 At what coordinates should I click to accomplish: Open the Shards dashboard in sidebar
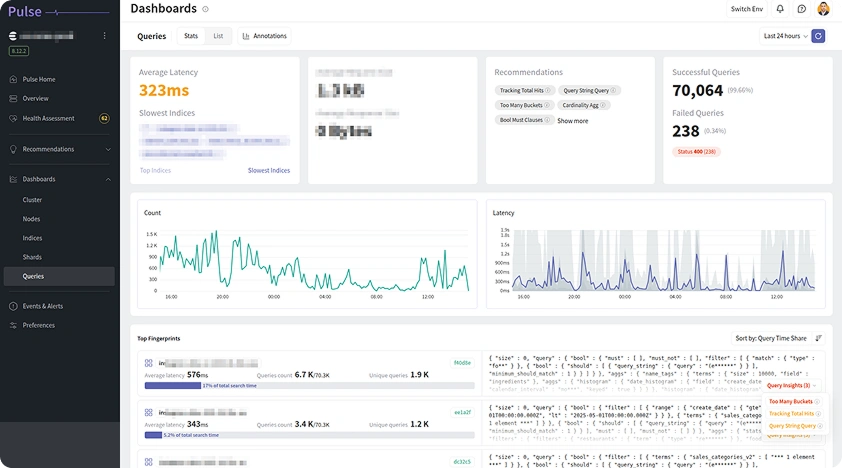click(x=33, y=257)
